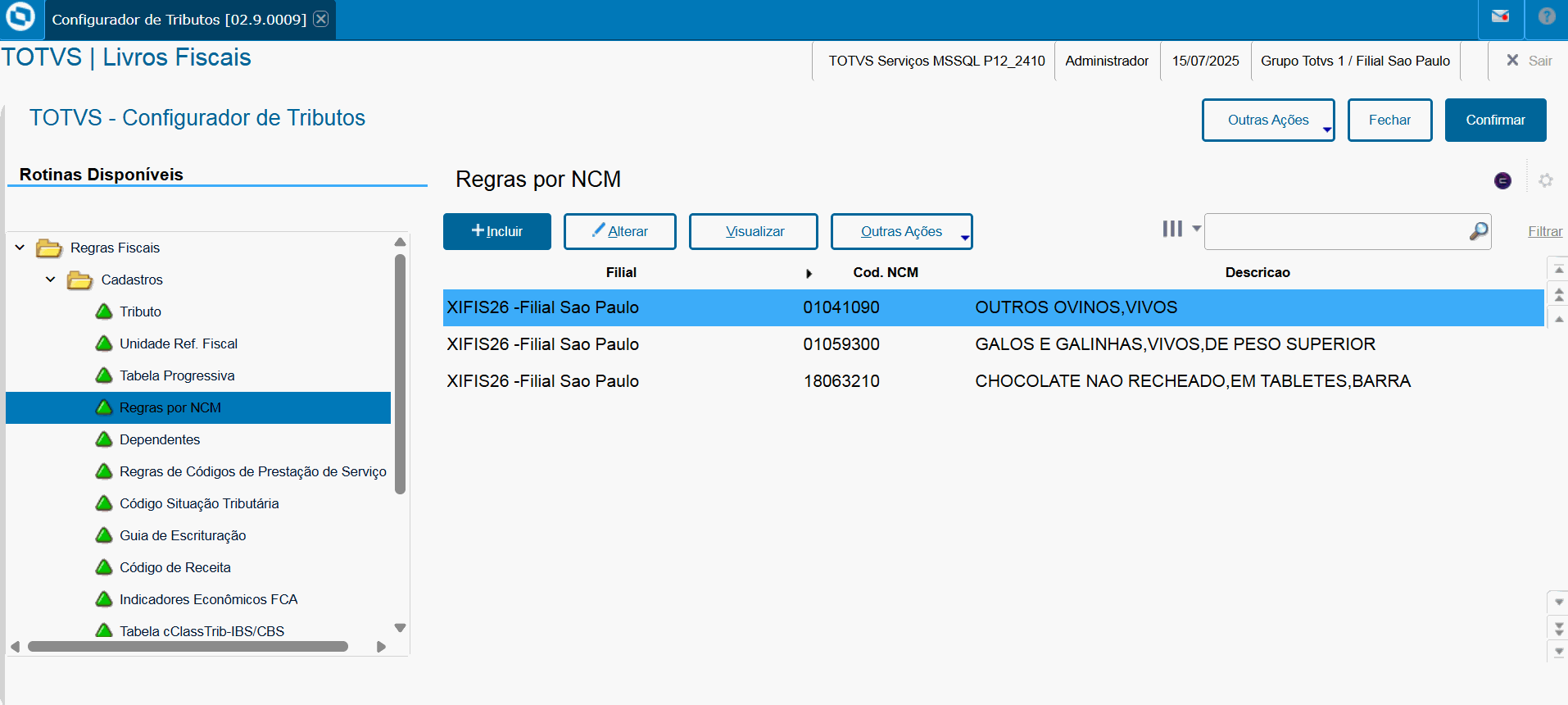Click the green icon beside Unidade Ref. Fiscal
The image size is (1568, 705).
(104, 343)
